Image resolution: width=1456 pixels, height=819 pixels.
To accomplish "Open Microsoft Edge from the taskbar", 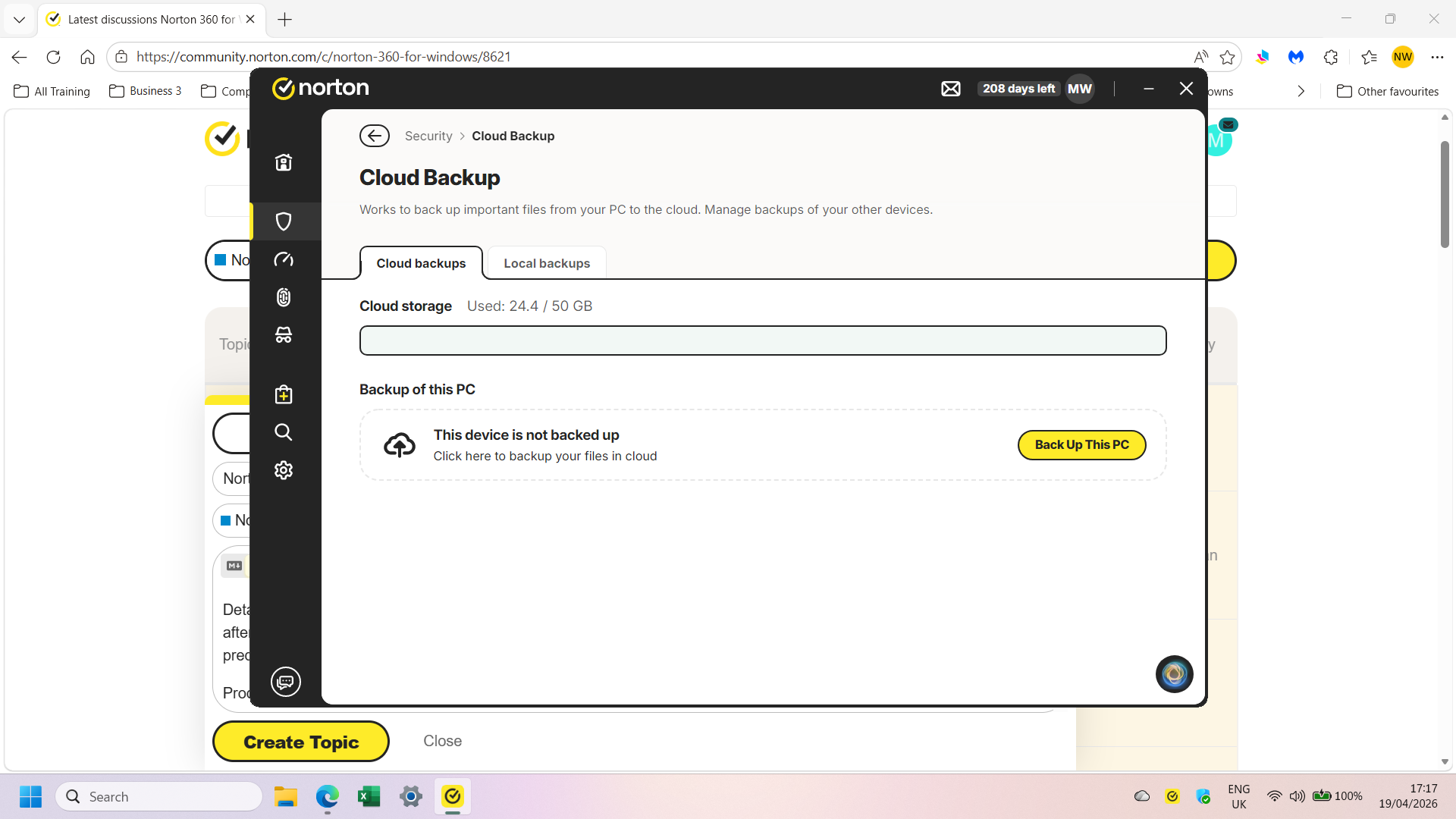I will pyautogui.click(x=328, y=796).
